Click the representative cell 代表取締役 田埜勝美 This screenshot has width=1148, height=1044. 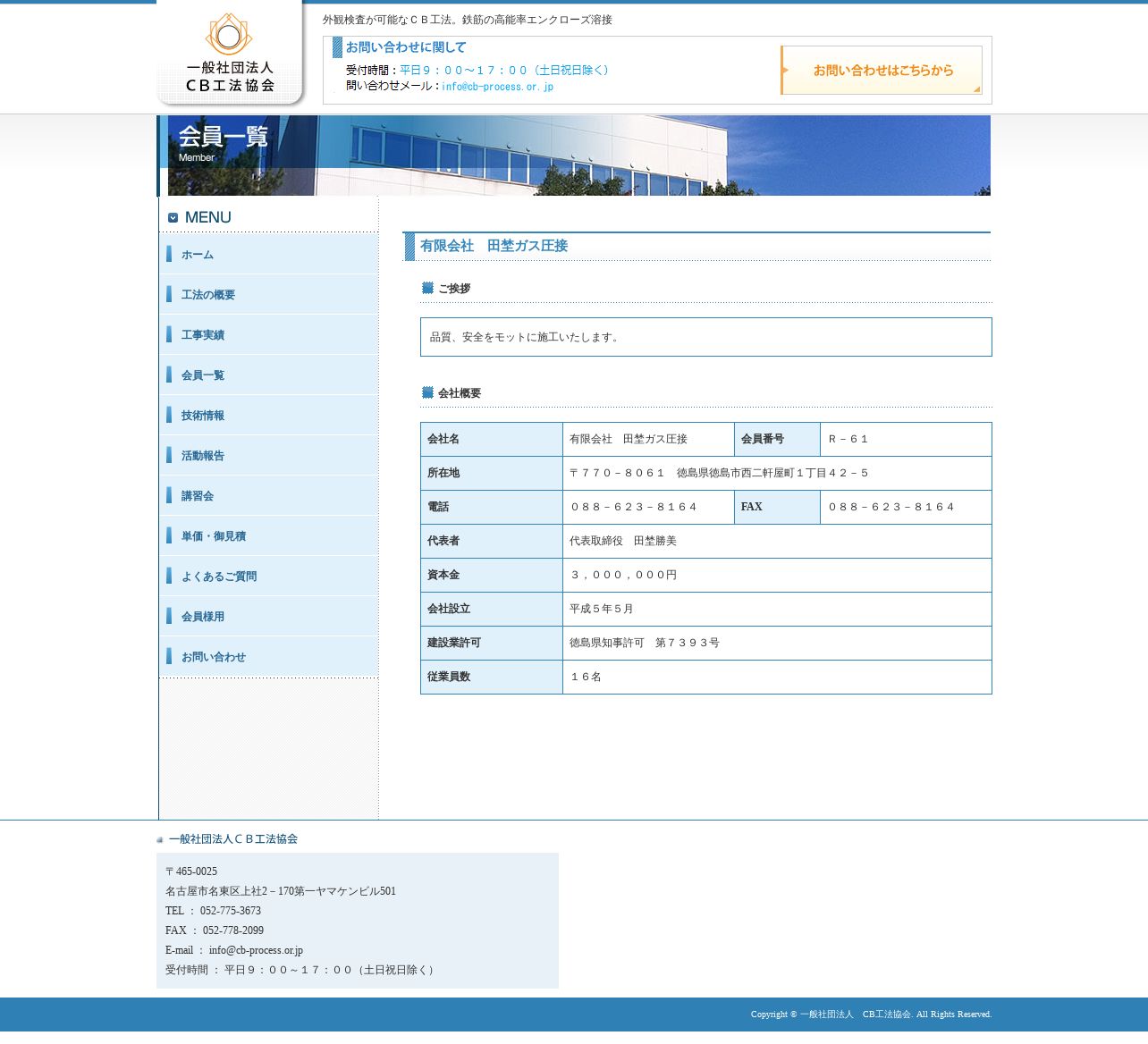click(x=777, y=541)
